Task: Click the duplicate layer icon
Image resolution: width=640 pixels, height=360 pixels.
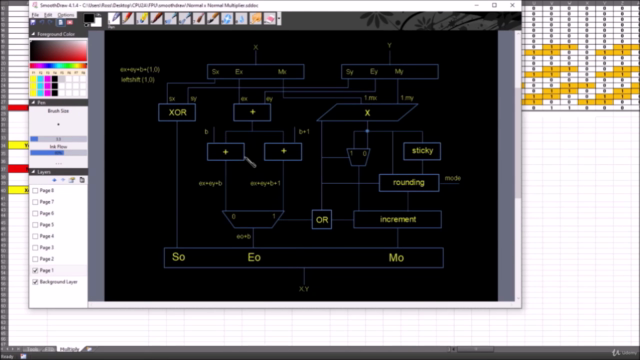Action: tap(82, 180)
